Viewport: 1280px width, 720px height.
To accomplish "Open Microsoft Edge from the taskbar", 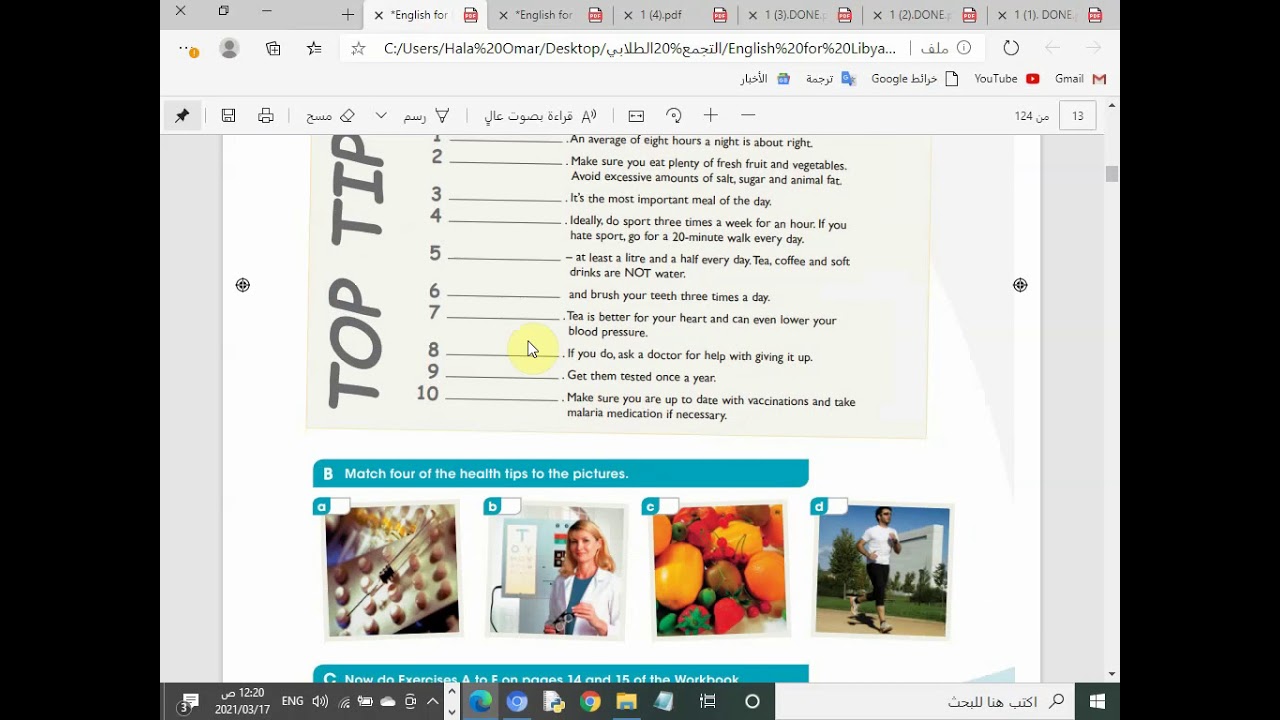I will 480,702.
